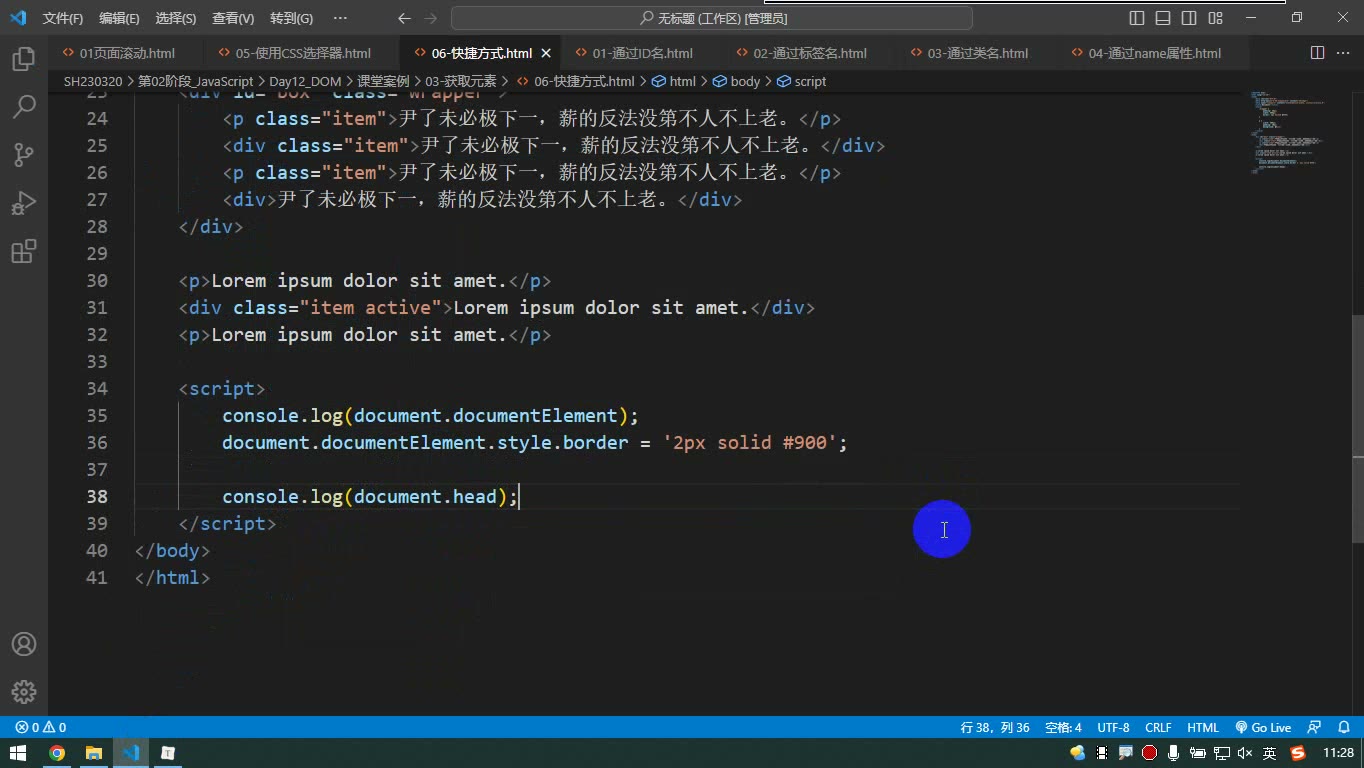Image resolution: width=1364 pixels, height=768 pixels.
Task: Click the Go Live status bar button
Action: pyautogui.click(x=1263, y=727)
